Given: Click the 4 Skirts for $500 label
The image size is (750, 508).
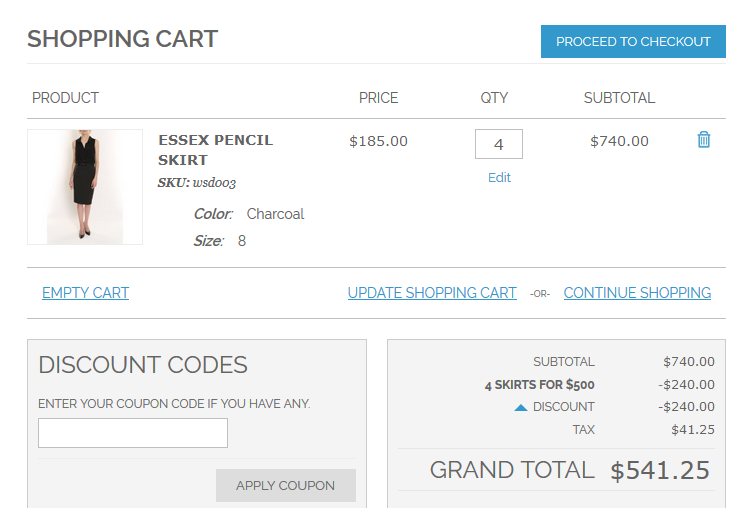Looking at the screenshot, I should [x=539, y=385].
